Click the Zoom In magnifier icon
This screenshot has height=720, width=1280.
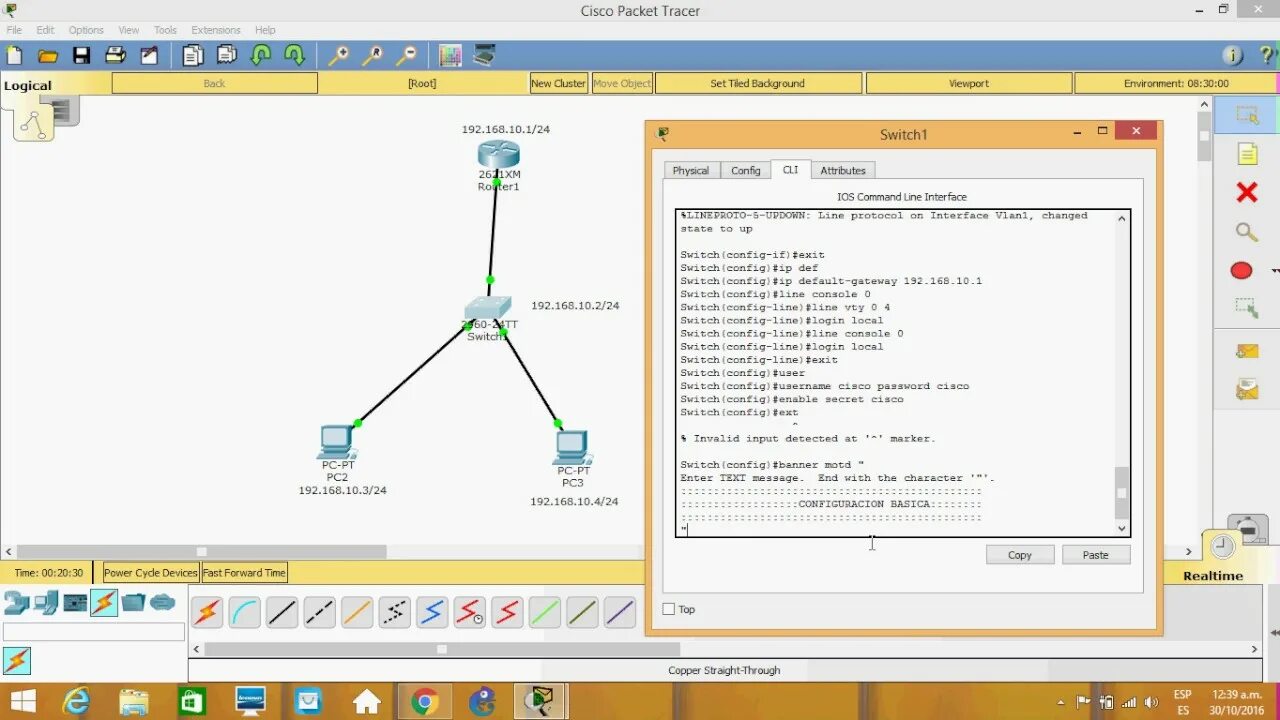click(x=339, y=55)
